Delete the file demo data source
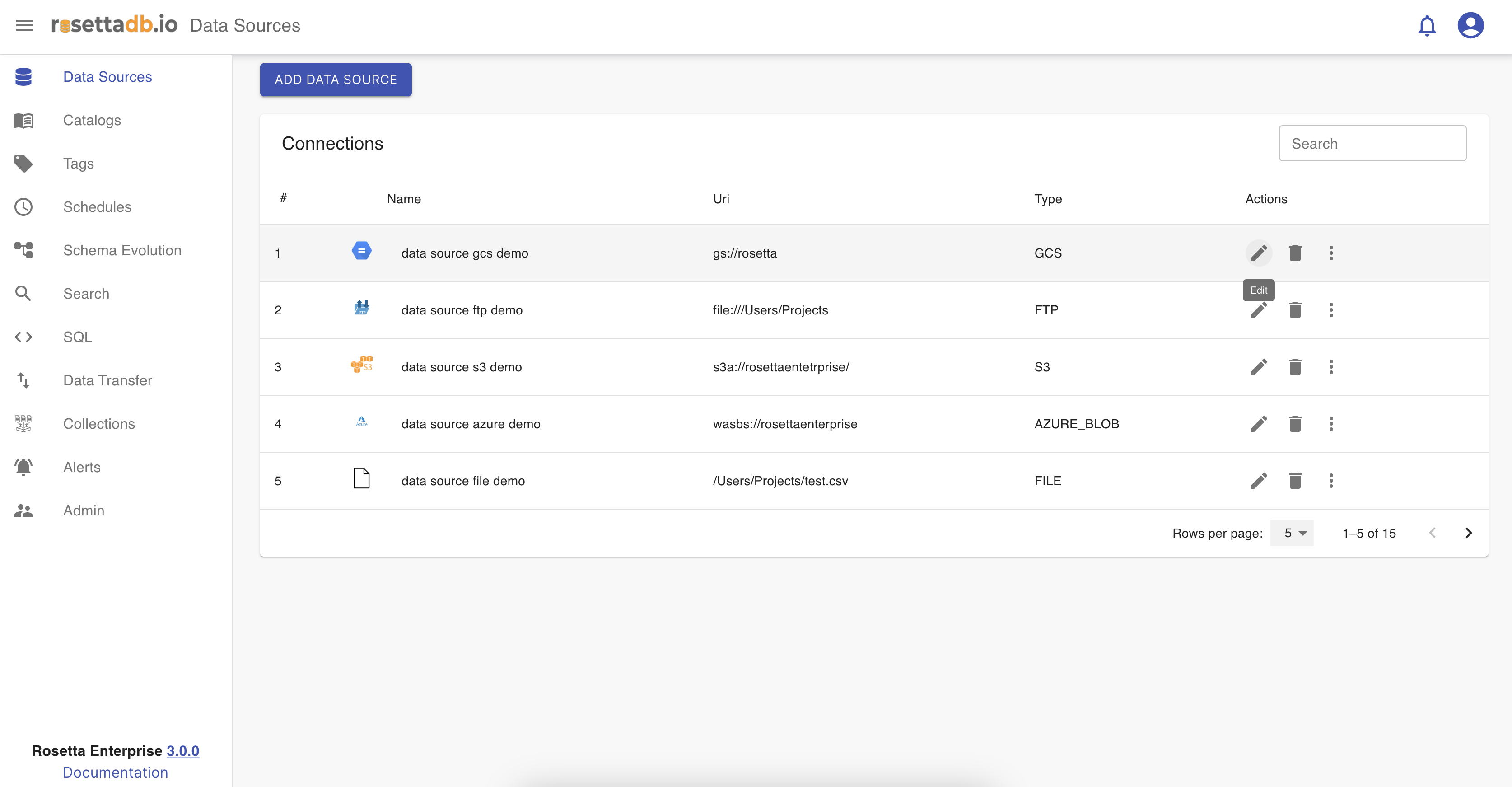The image size is (1512, 787). coord(1295,481)
